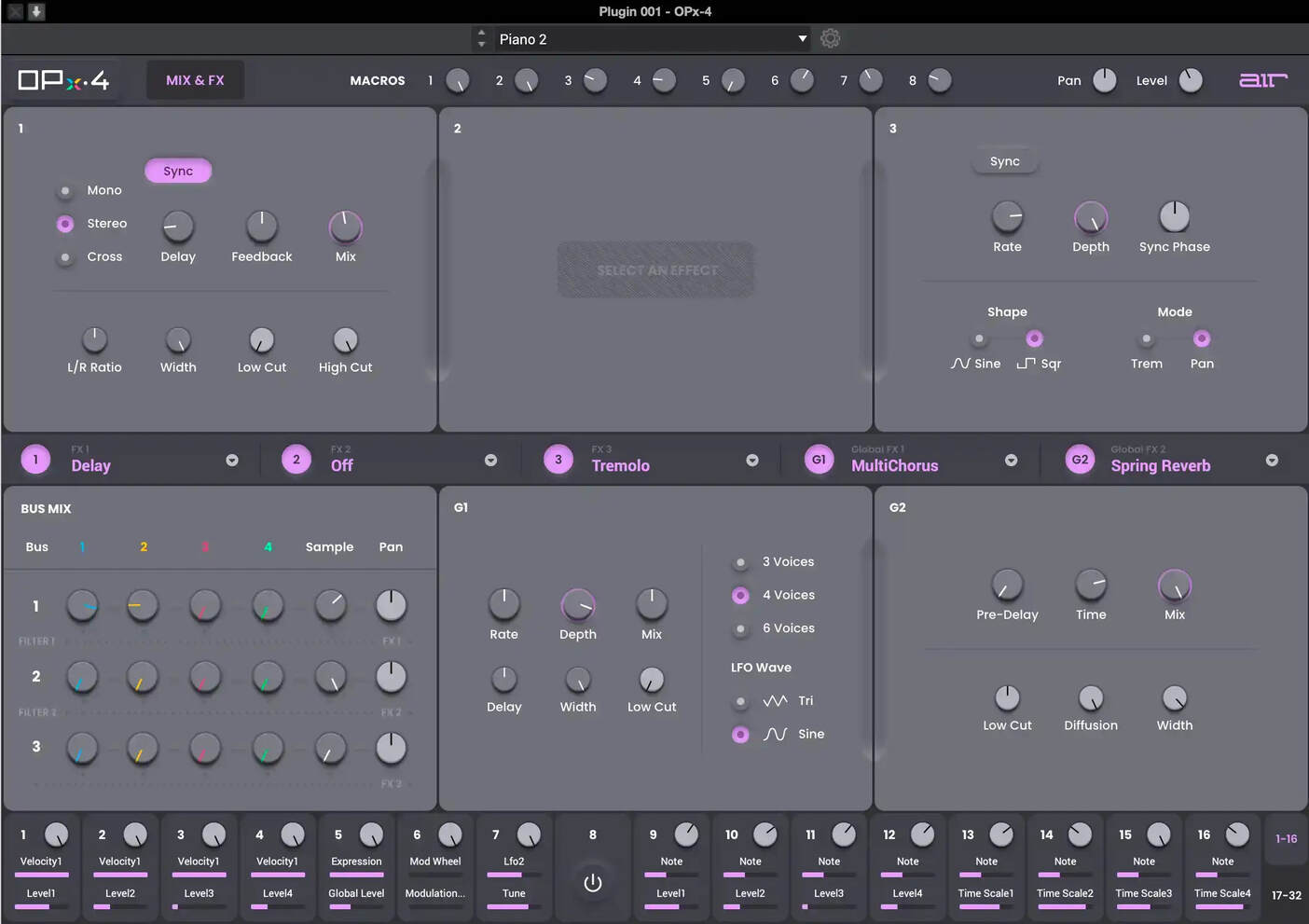This screenshot has height=924, width=1309.
Task: Click Sync above the Rate knob in panel 3
Action: 1004,160
